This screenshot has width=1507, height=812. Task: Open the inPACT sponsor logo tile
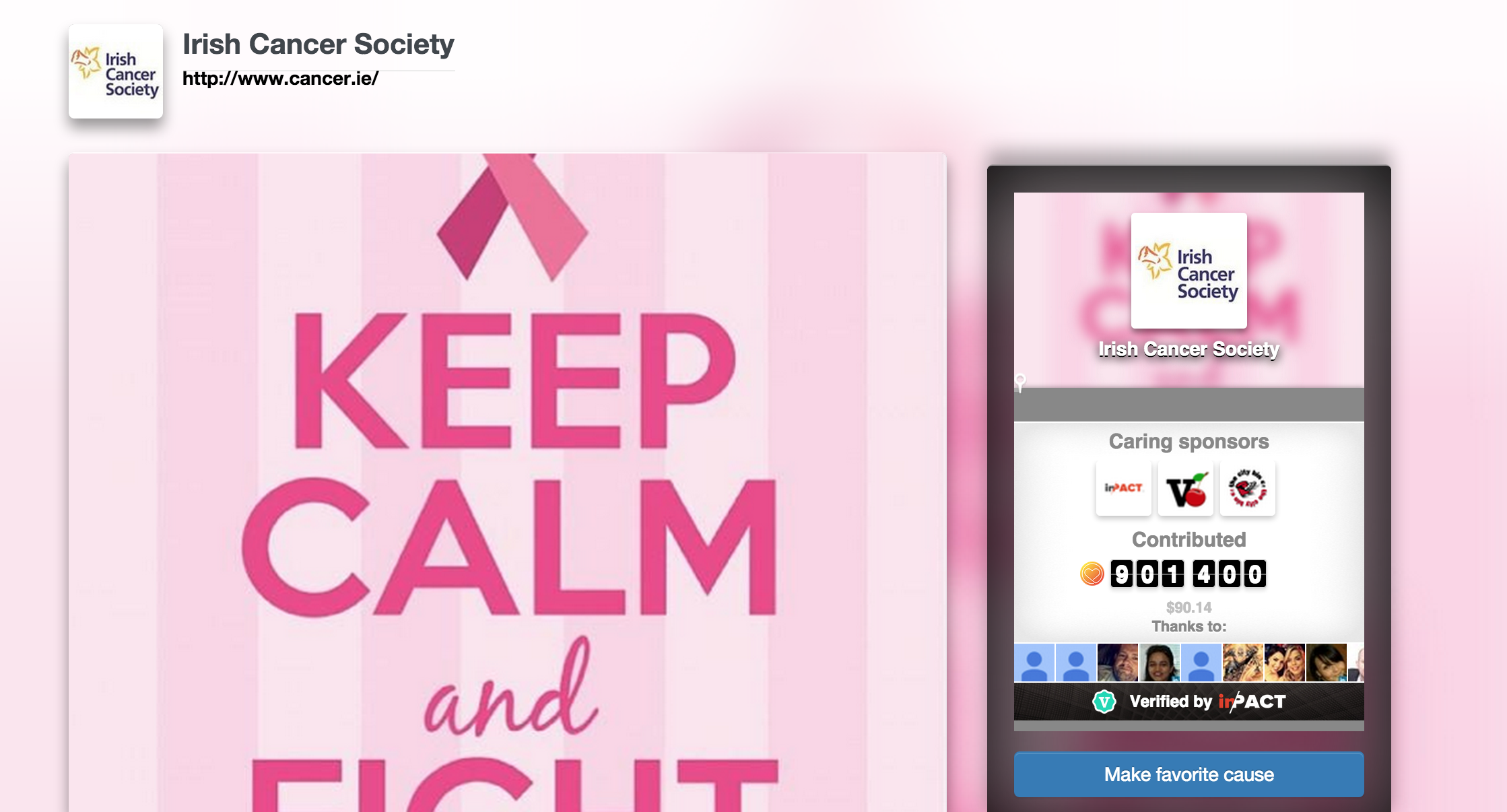point(1123,488)
